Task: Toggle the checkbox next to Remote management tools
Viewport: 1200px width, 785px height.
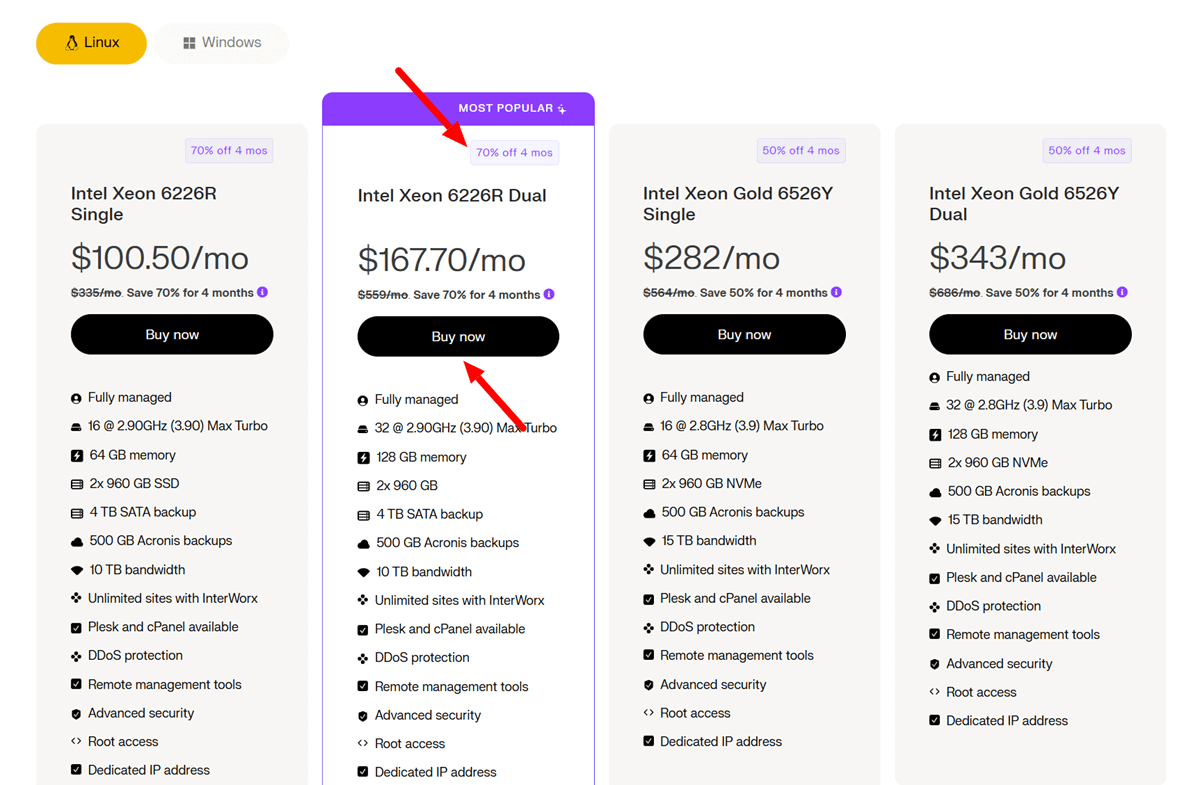Action: coord(362,686)
